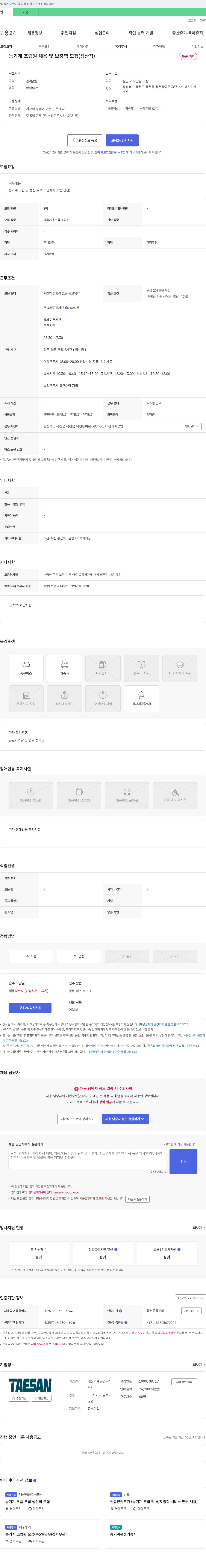Open info icon next to 인증기관
Screen dimensions: 206x1568
(x=120, y=1311)
